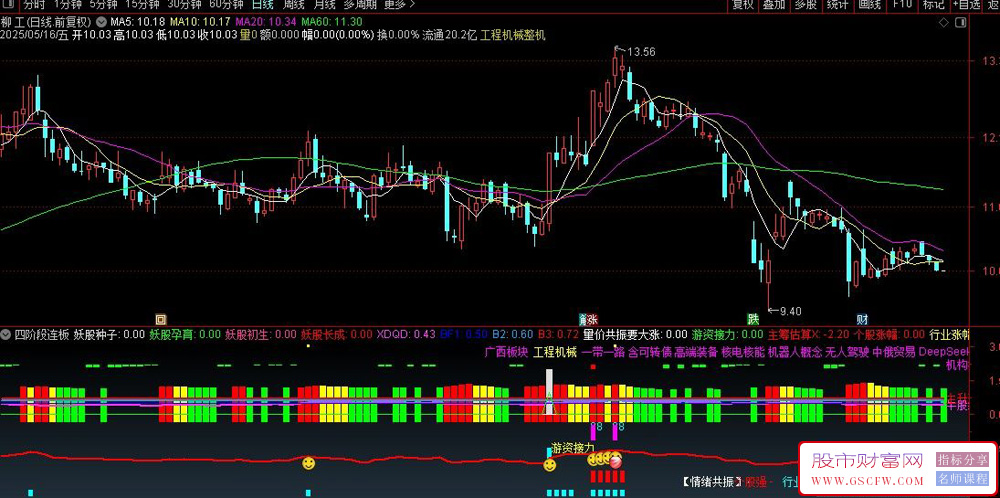This screenshot has width=1000, height=498.
Task: Click the 高端装备 concept tag
Action: click(x=696, y=351)
